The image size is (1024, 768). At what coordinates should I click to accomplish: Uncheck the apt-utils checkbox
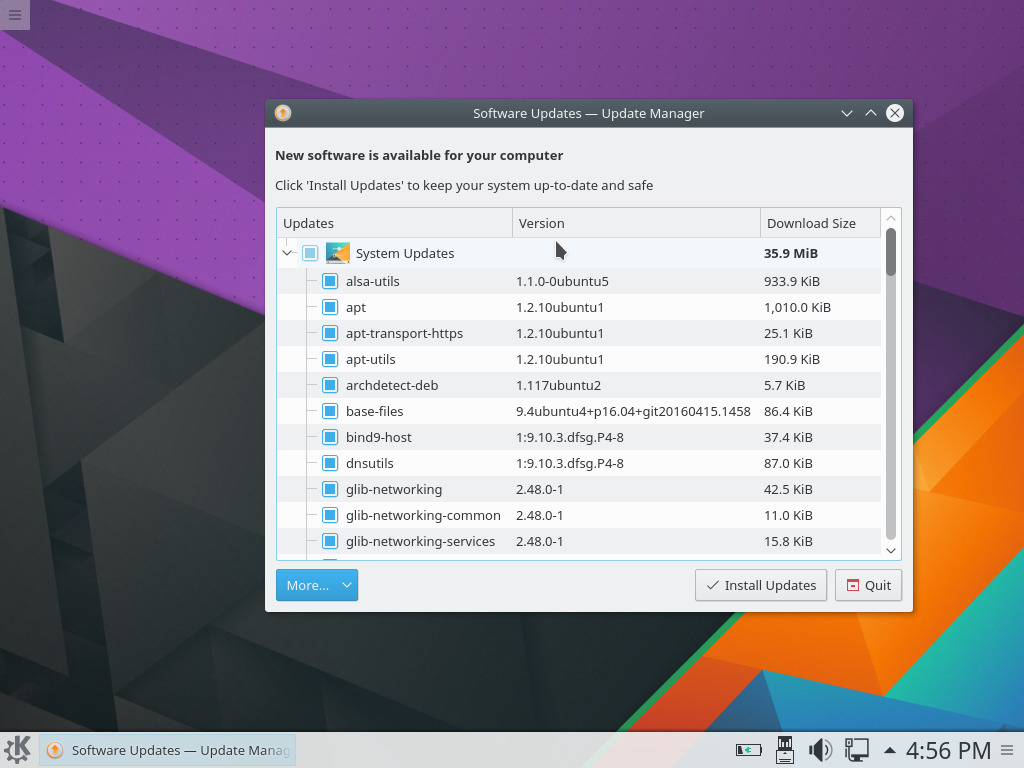tap(330, 359)
